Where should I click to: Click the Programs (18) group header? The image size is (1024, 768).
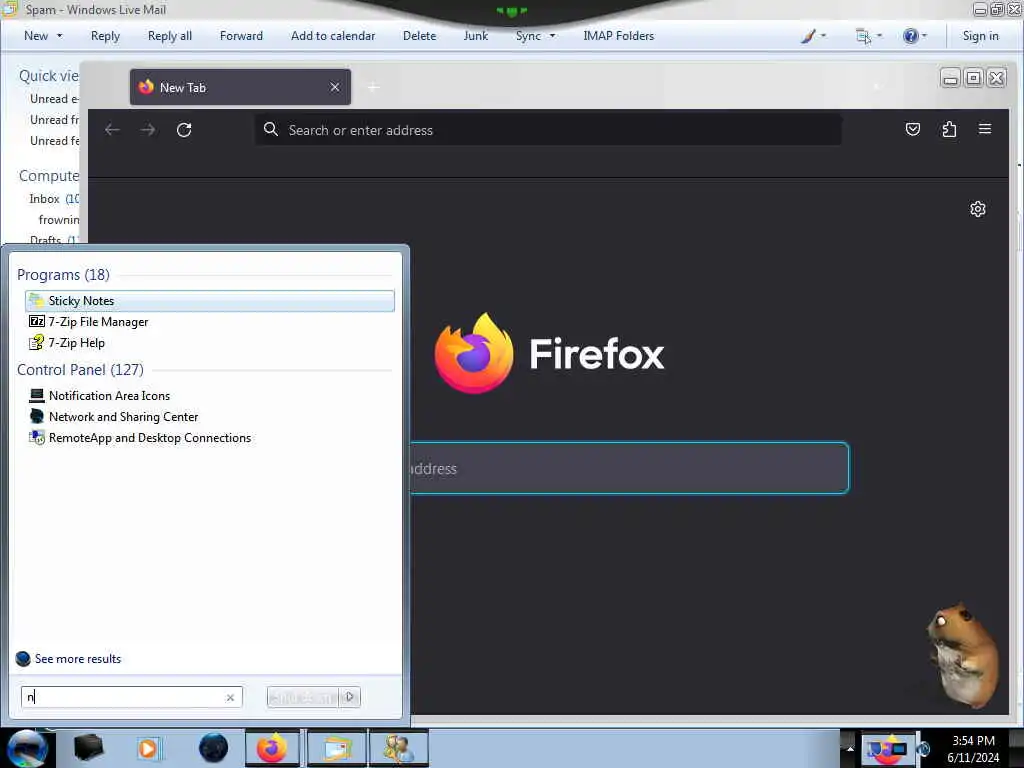tap(63, 274)
